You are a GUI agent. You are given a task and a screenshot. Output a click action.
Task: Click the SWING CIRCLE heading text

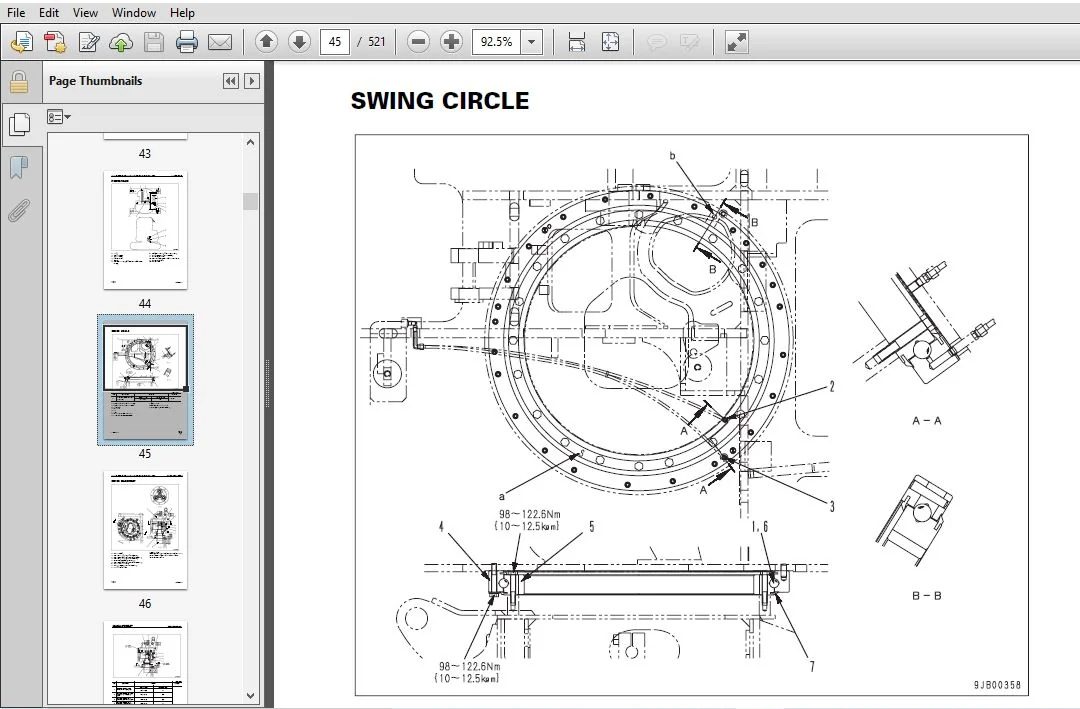click(440, 101)
